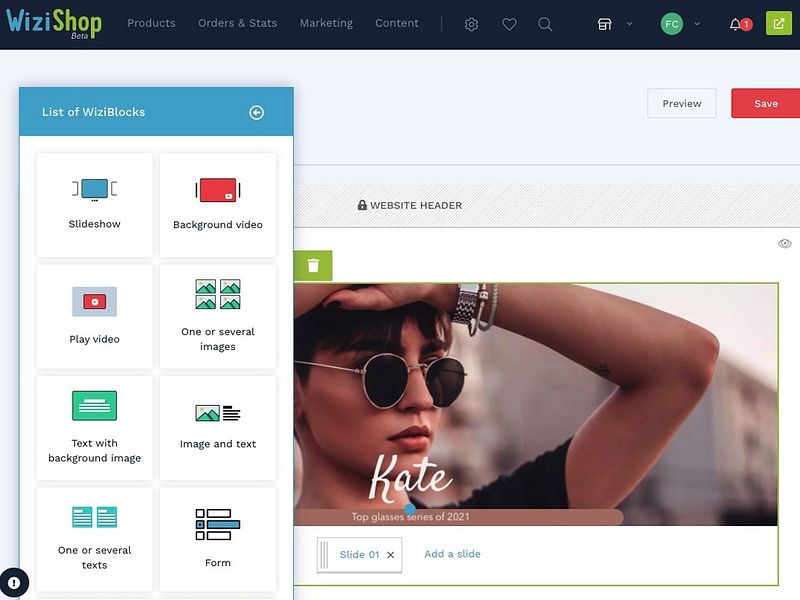
Task: Expand the FC account dropdown
Action: 680,23
